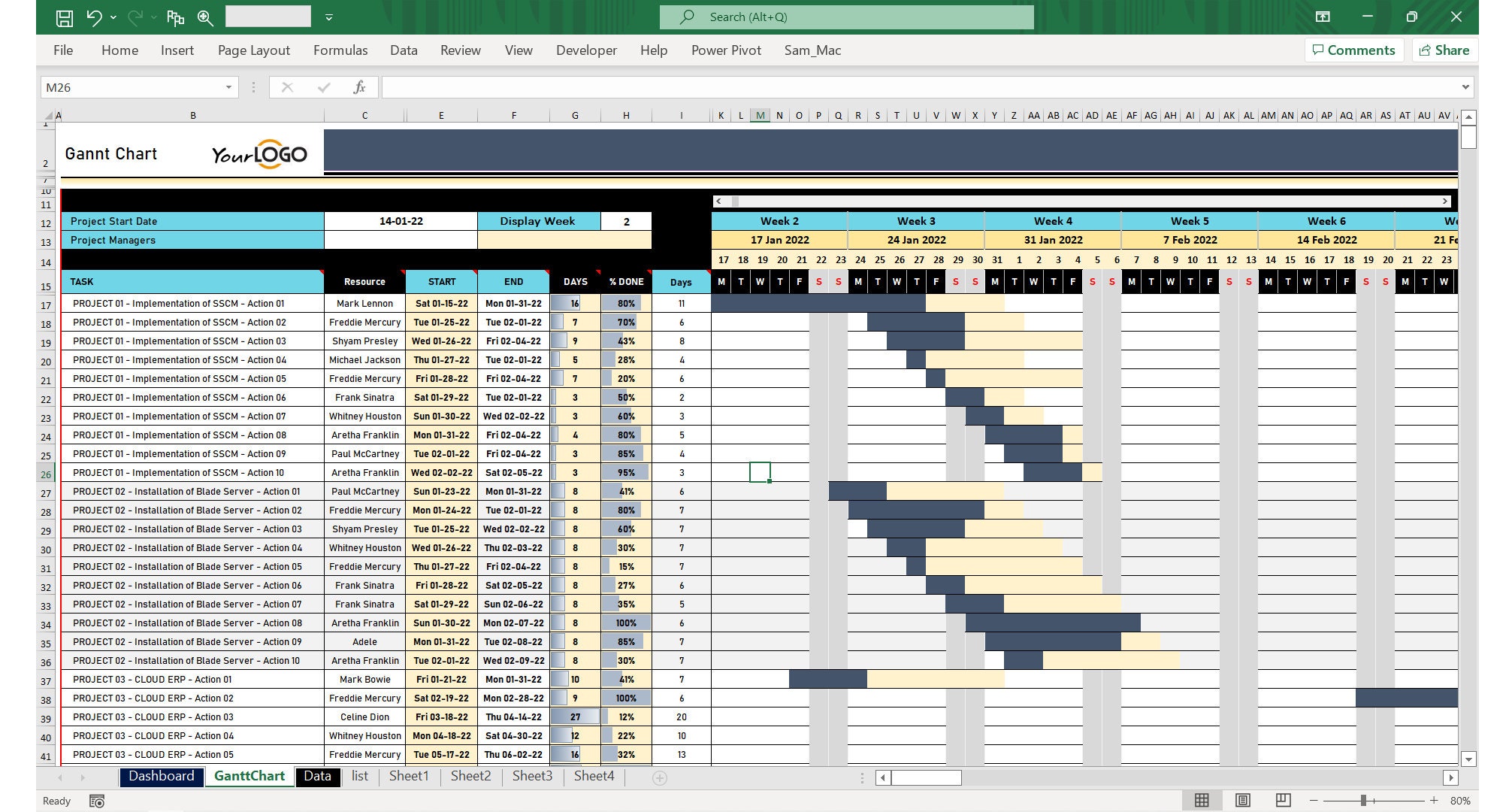Open the Undo history dropdown arrow
This screenshot has height=812, width=1512.
click(113, 16)
